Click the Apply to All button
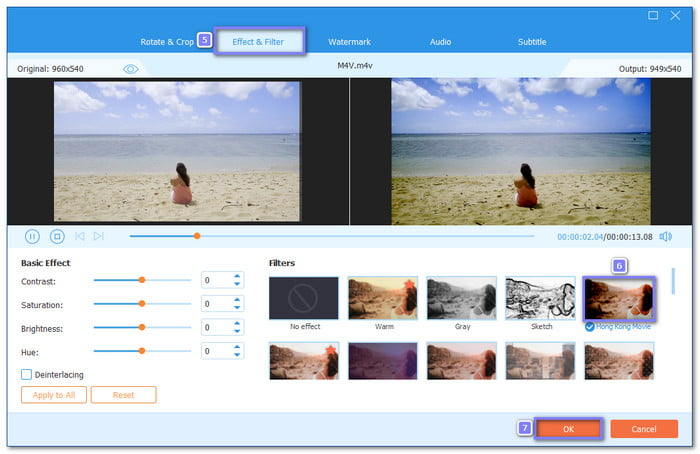This screenshot has width=700, height=454. click(54, 395)
